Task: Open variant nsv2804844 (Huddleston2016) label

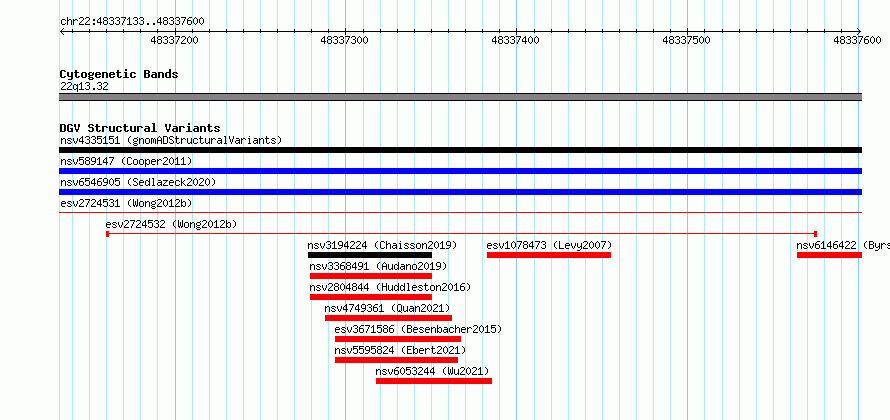Action: point(390,287)
